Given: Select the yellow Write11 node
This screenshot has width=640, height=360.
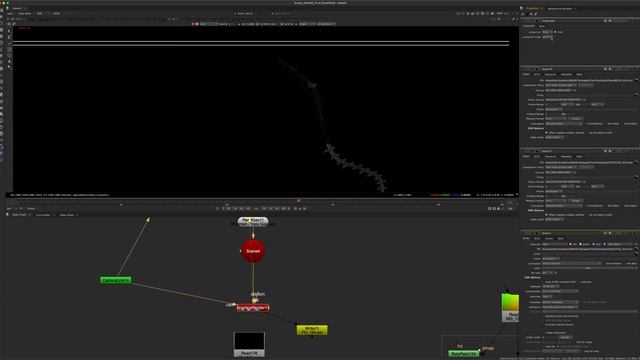Looking at the screenshot, I should click(312, 330).
